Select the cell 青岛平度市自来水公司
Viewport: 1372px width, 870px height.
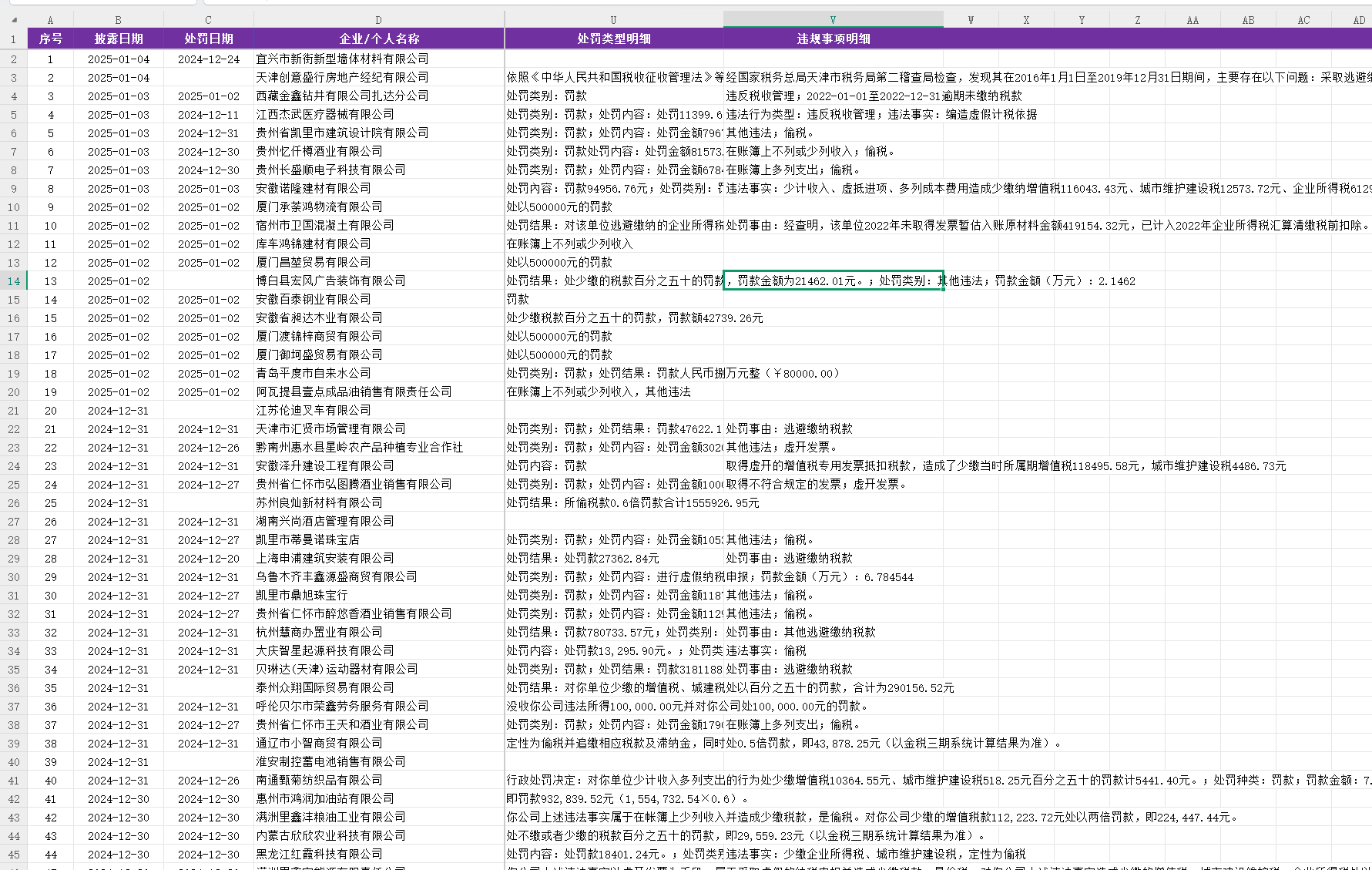[378, 374]
